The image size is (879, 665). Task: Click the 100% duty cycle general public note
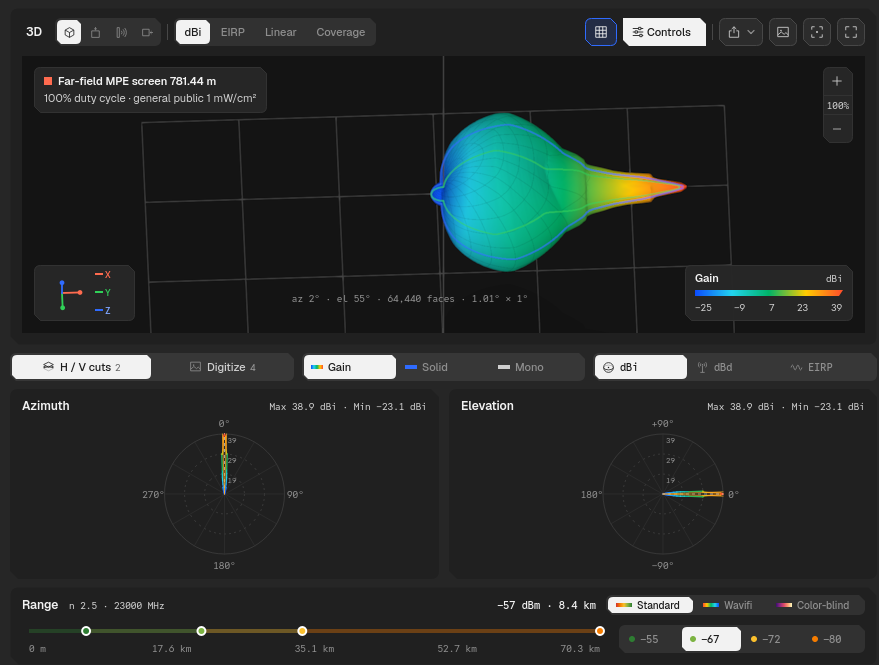[150, 98]
